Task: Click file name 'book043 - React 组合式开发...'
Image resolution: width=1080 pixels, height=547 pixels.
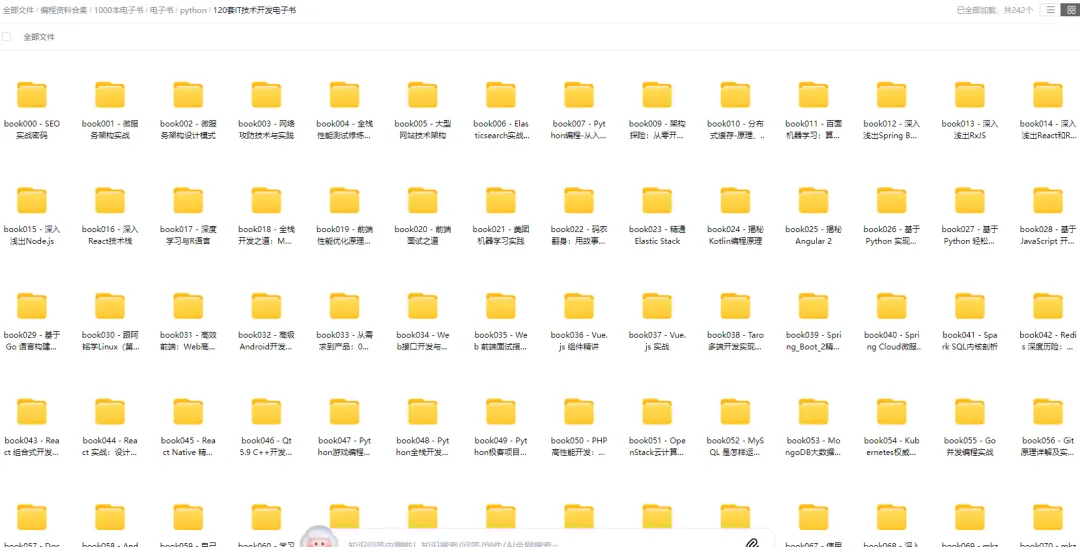Action: tap(32, 446)
